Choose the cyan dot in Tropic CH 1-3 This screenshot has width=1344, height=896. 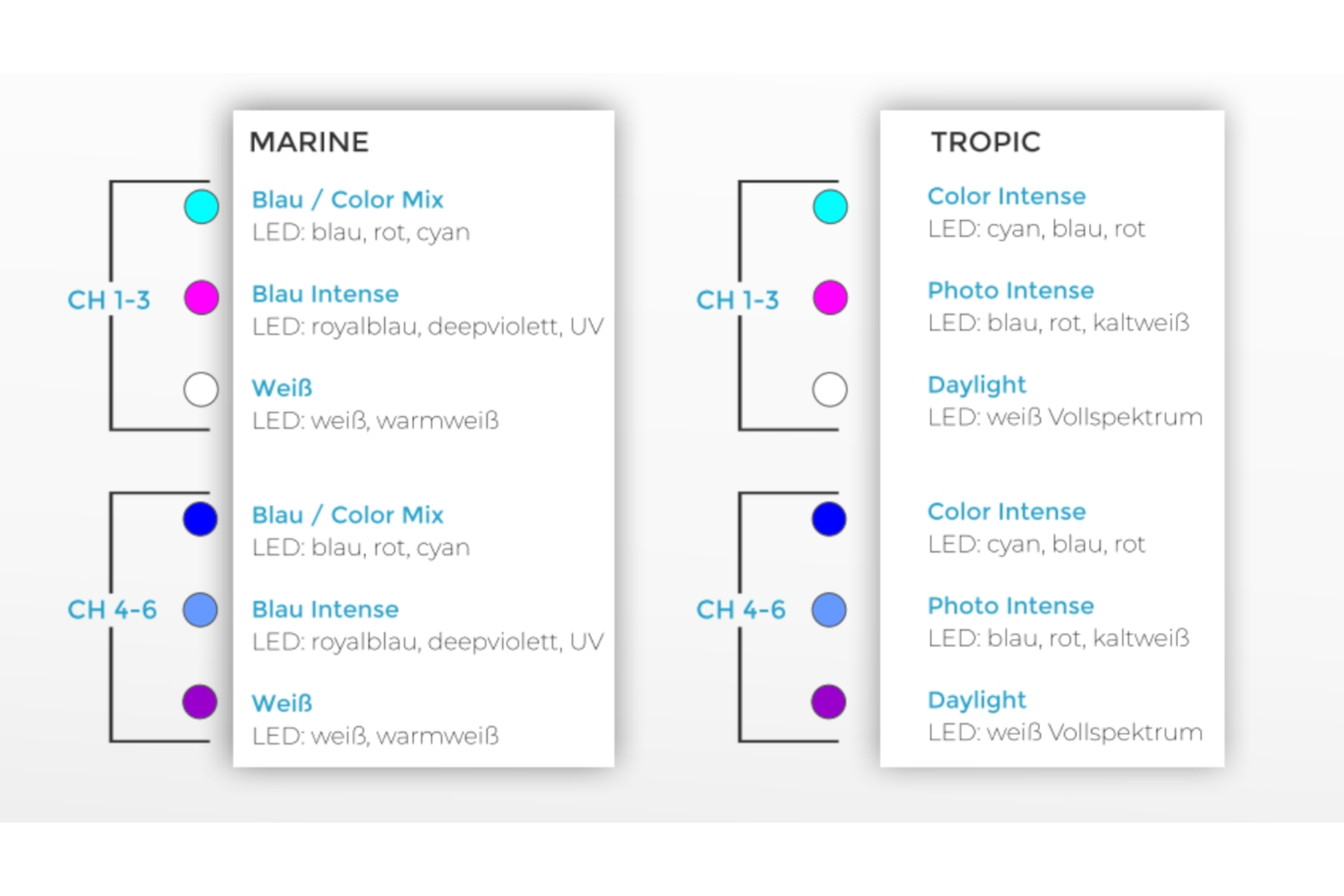[x=830, y=207]
